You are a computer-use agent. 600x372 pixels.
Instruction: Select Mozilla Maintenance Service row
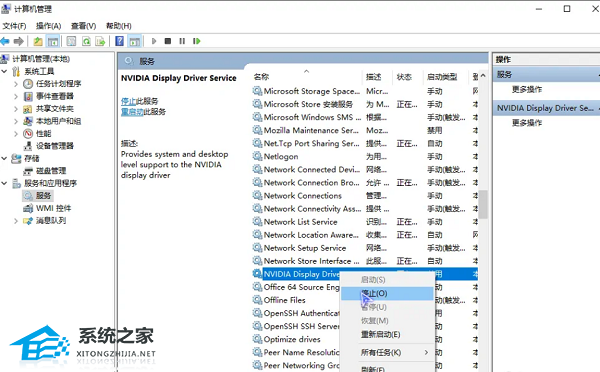point(365,131)
